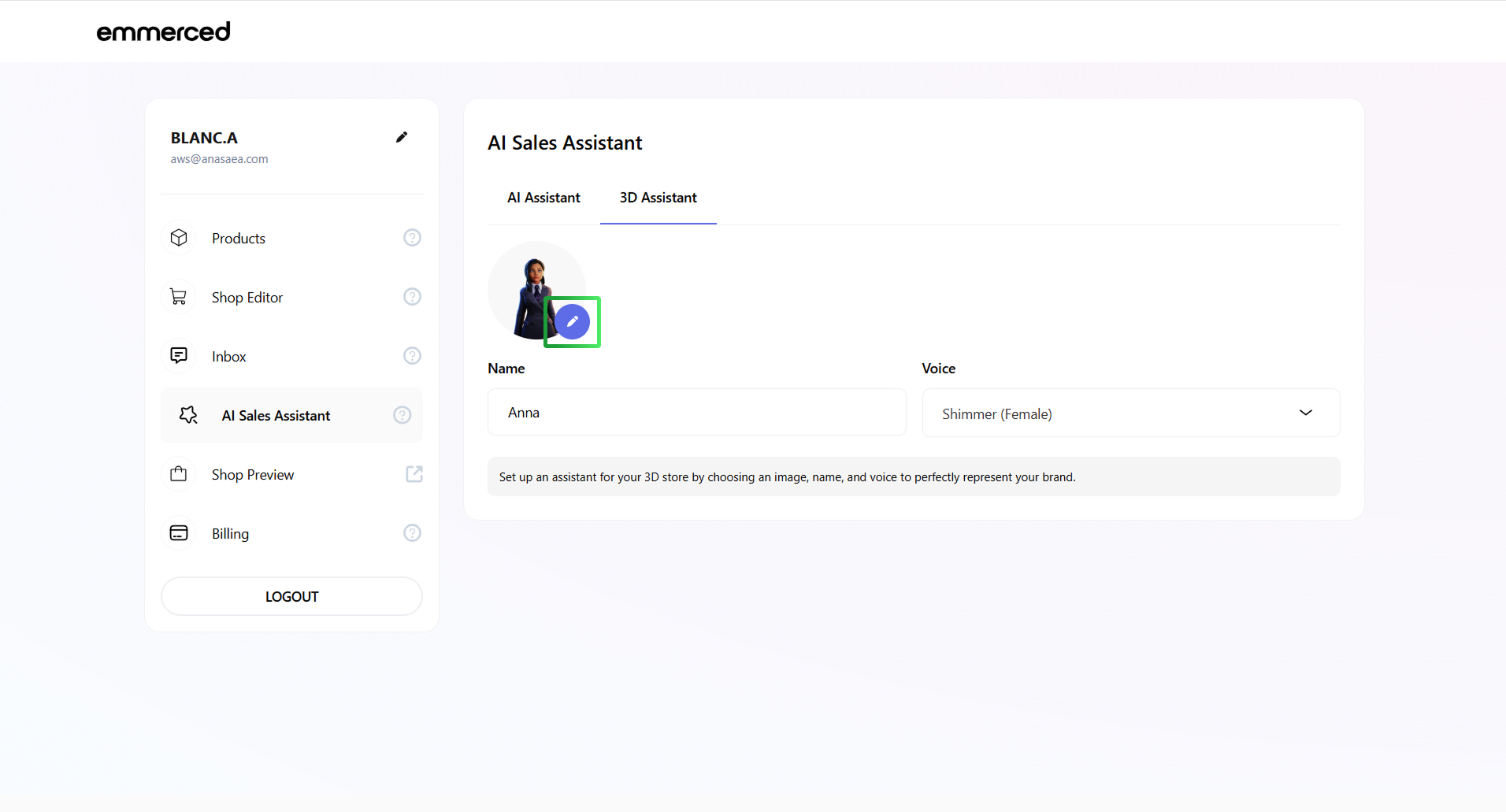The width and height of the screenshot is (1506, 812).
Task: Open the Voice dropdown chevron
Action: pos(1305,413)
